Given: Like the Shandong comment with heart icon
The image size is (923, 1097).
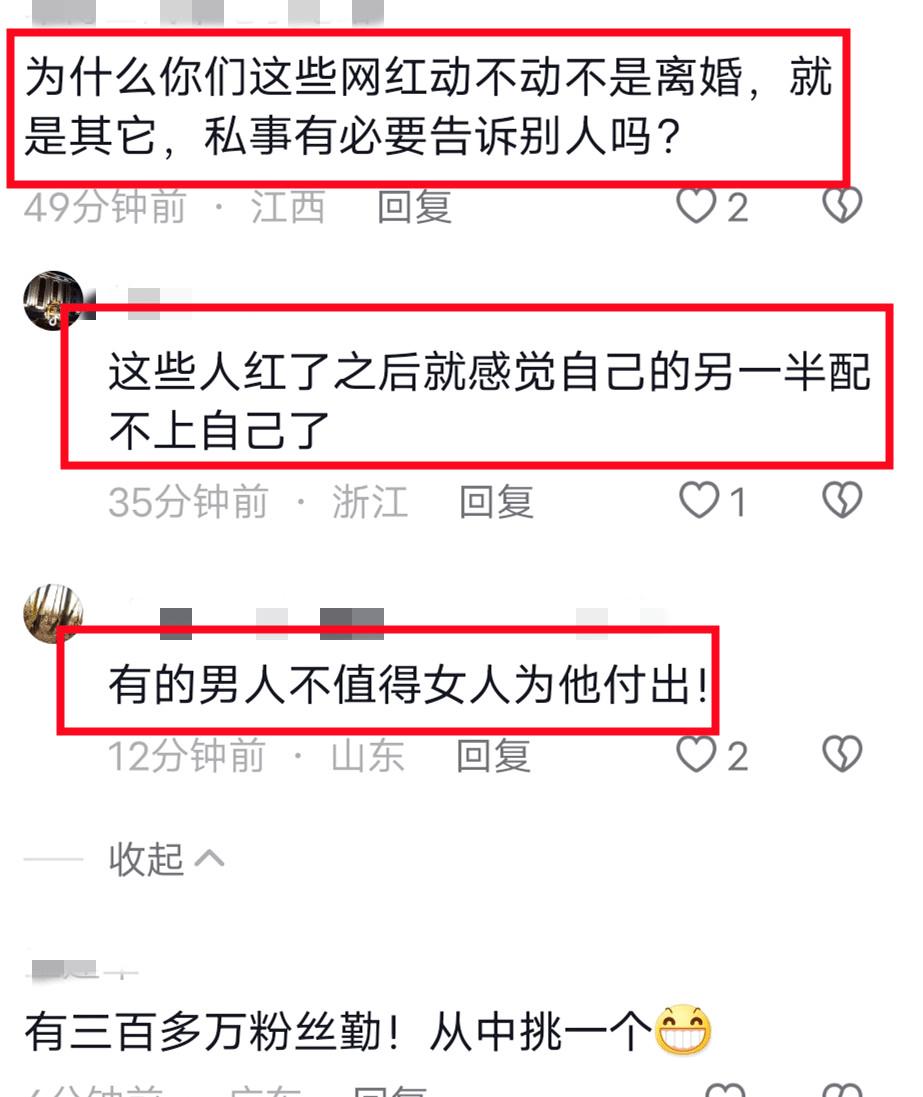Looking at the screenshot, I should click(x=696, y=754).
